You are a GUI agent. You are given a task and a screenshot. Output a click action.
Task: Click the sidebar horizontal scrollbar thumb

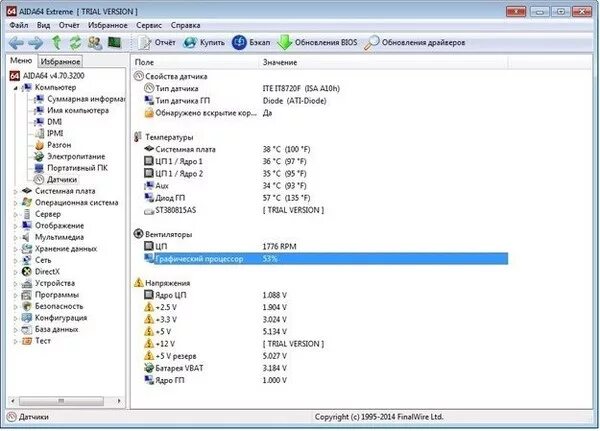click(x=61, y=401)
